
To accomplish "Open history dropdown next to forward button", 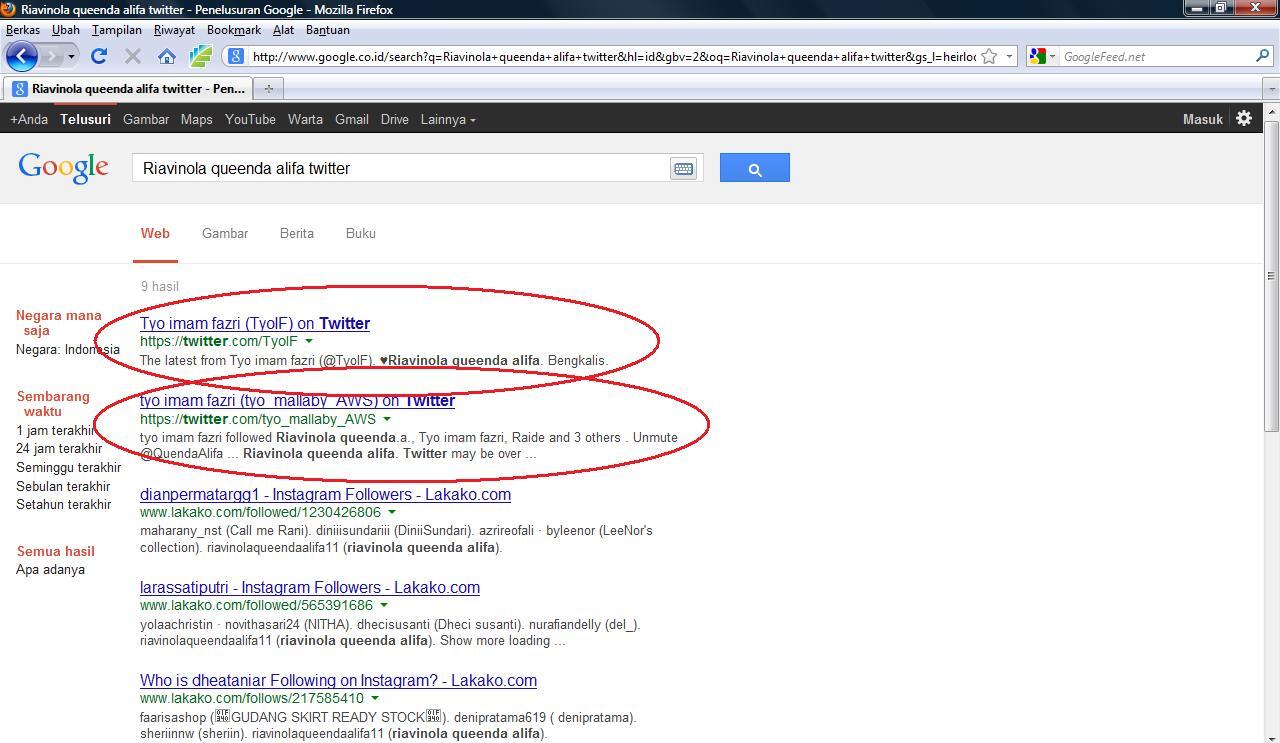I will (x=71, y=56).
